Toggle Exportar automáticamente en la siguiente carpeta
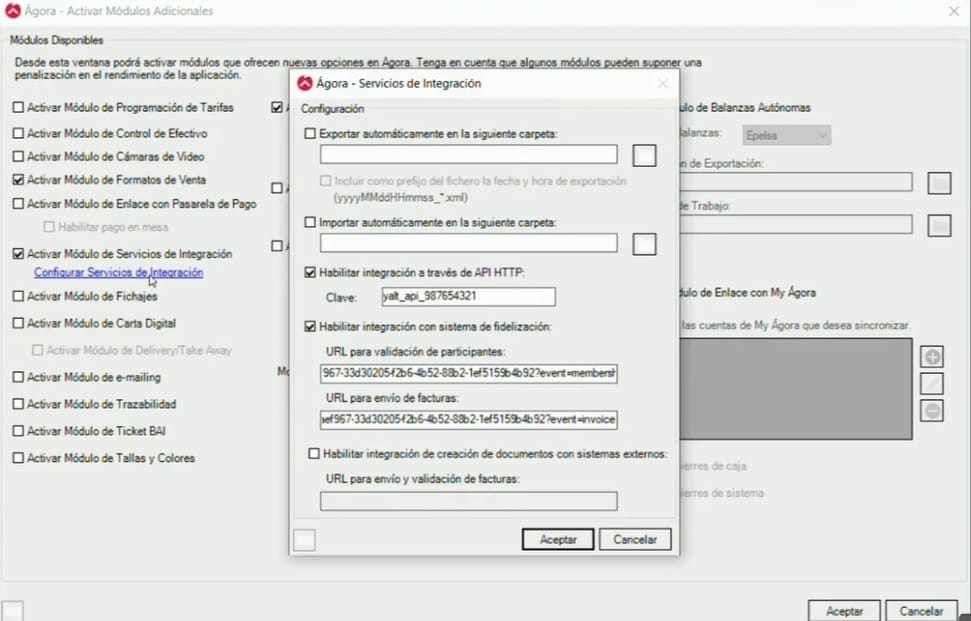This screenshot has height=621, width=971. click(310, 134)
